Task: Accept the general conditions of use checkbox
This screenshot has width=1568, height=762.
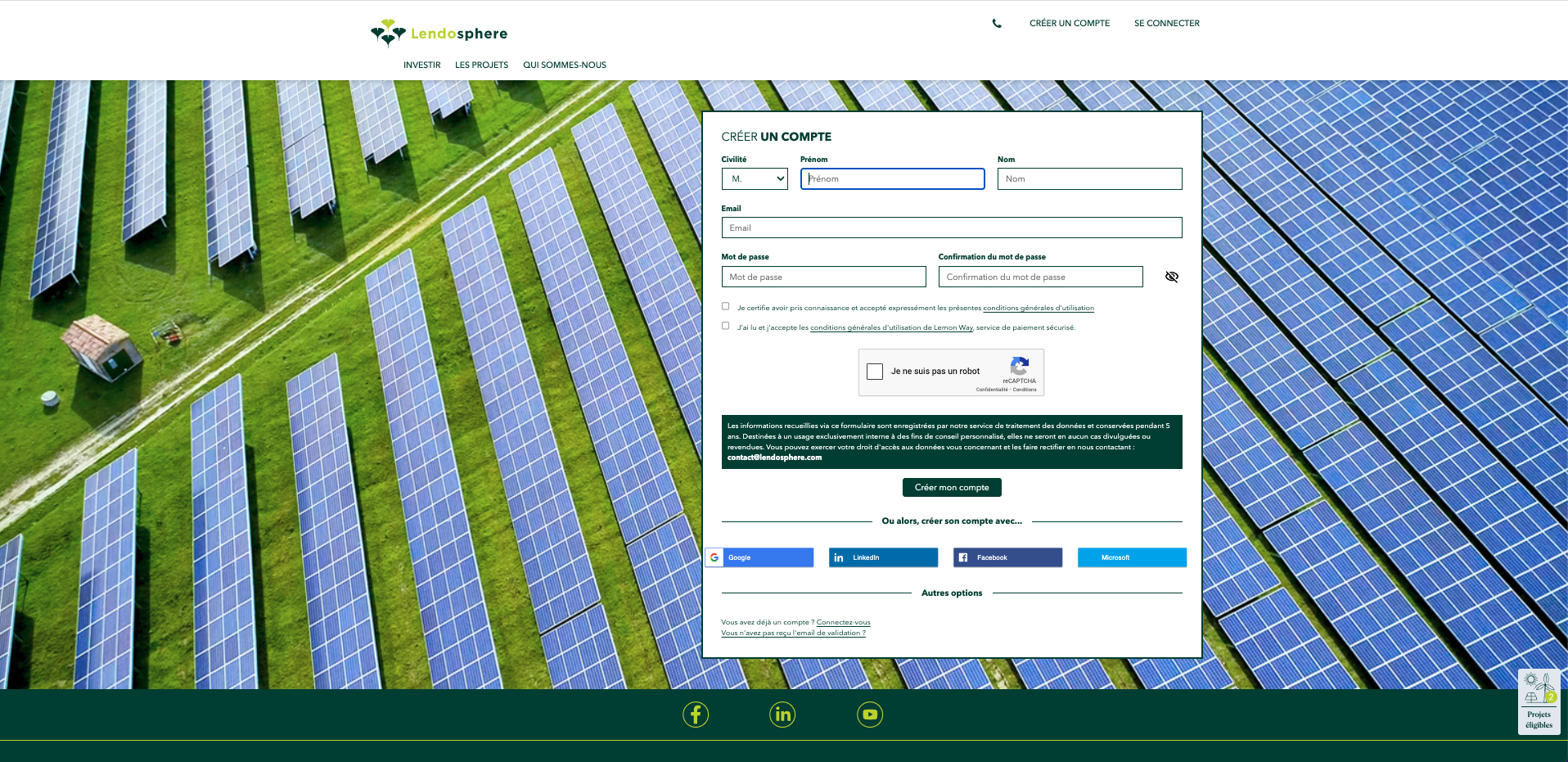Action: point(726,306)
